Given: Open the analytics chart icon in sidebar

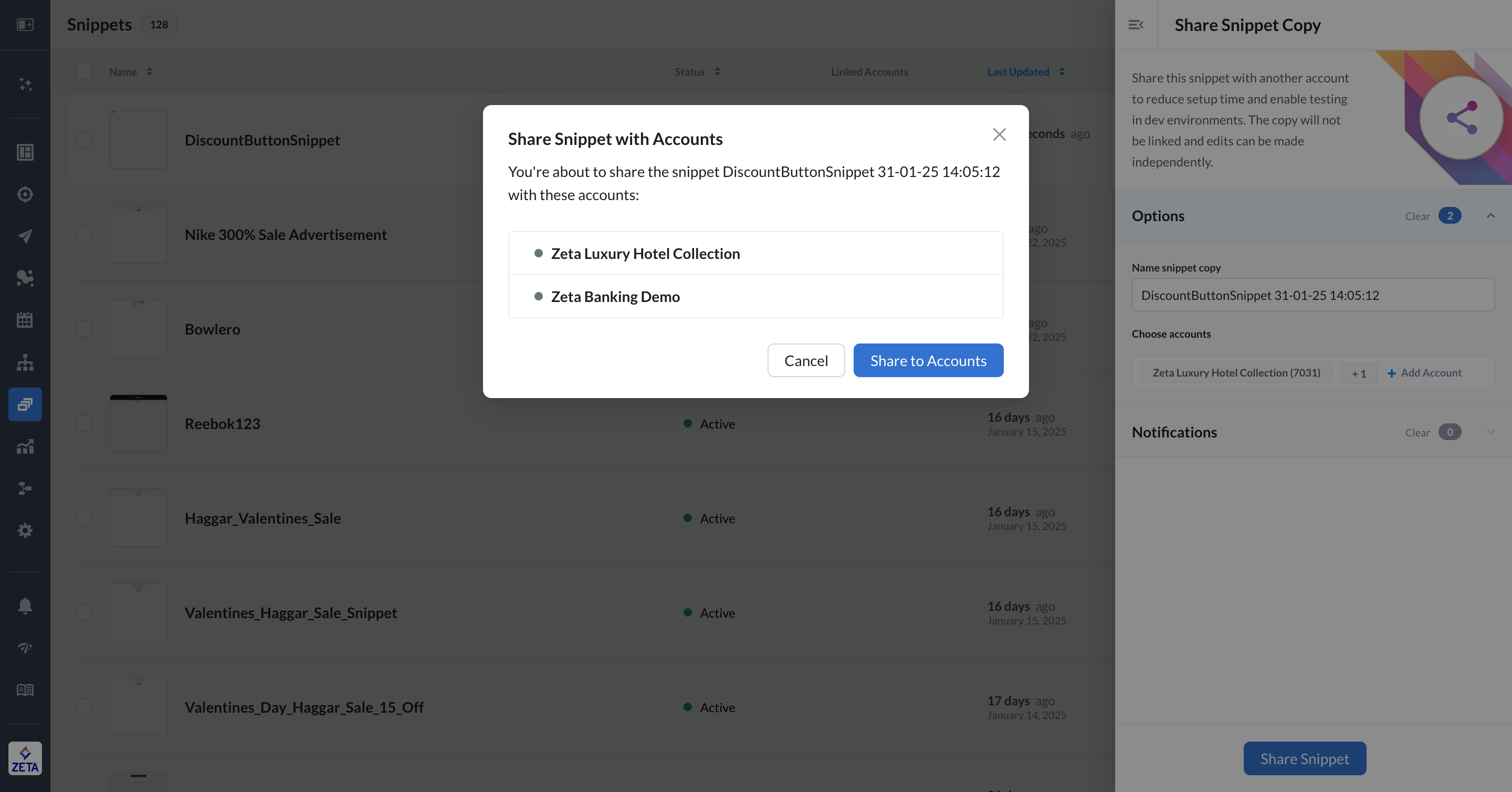Looking at the screenshot, I should [25, 446].
